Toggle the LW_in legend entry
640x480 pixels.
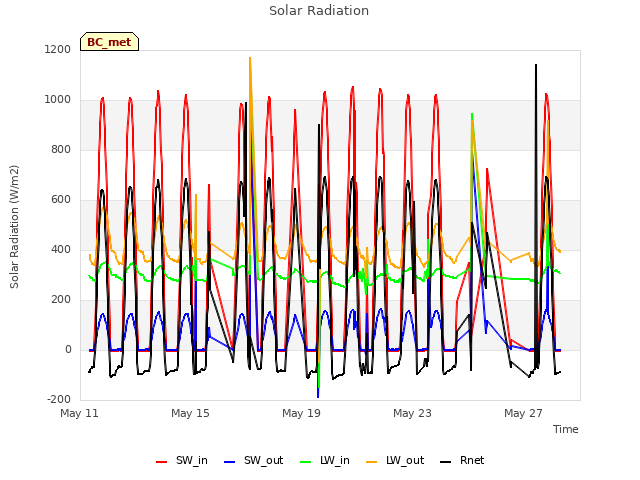325,460
